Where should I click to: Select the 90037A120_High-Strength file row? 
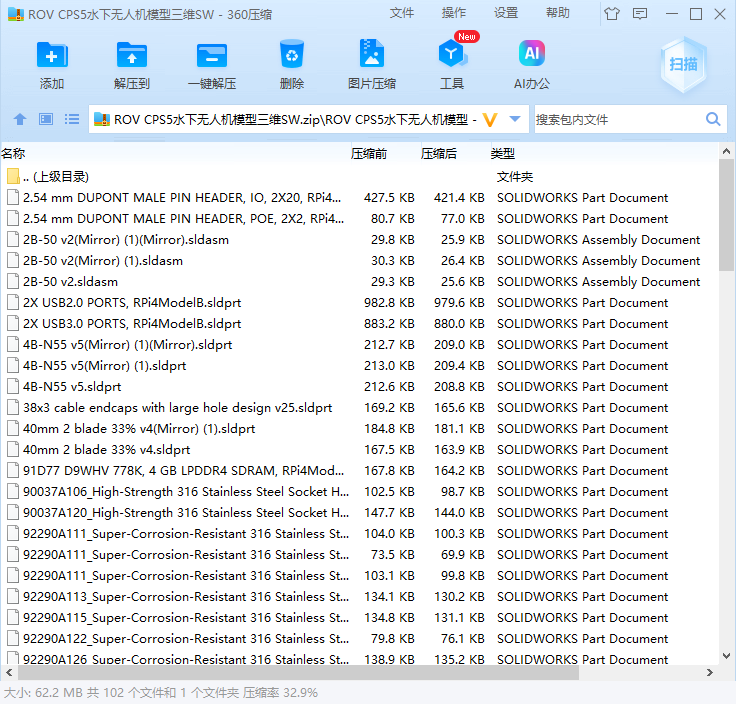(x=359, y=513)
